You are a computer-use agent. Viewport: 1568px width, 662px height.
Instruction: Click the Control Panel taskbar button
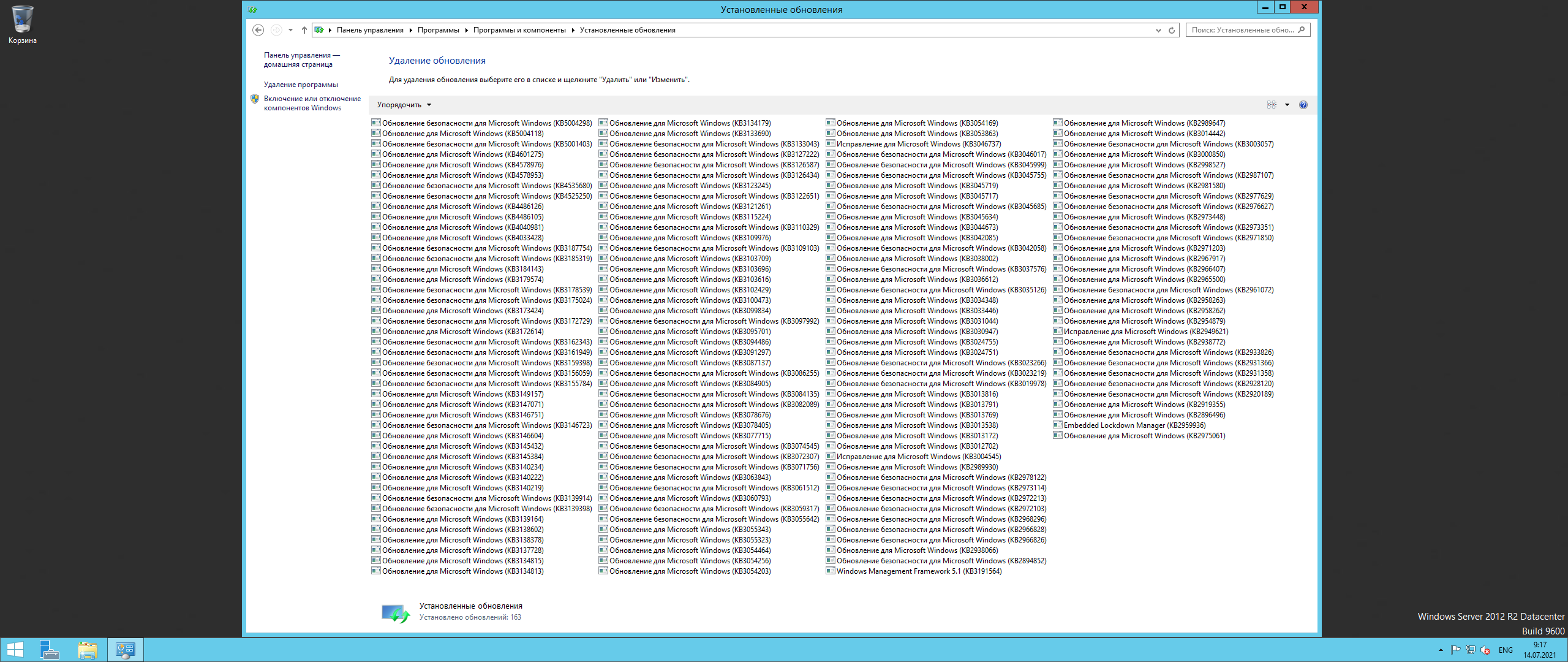coord(126,650)
